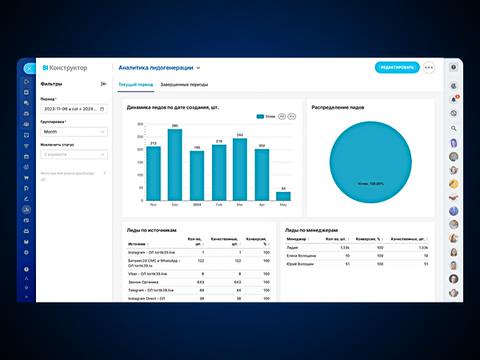
Task: Switch to the Текущий период tab
Action: pos(136,85)
